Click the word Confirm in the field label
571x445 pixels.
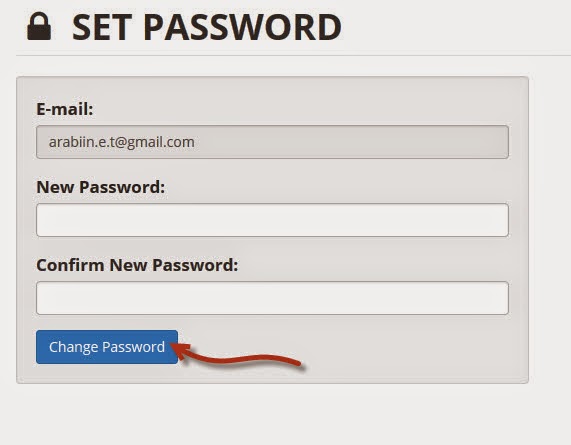point(70,265)
